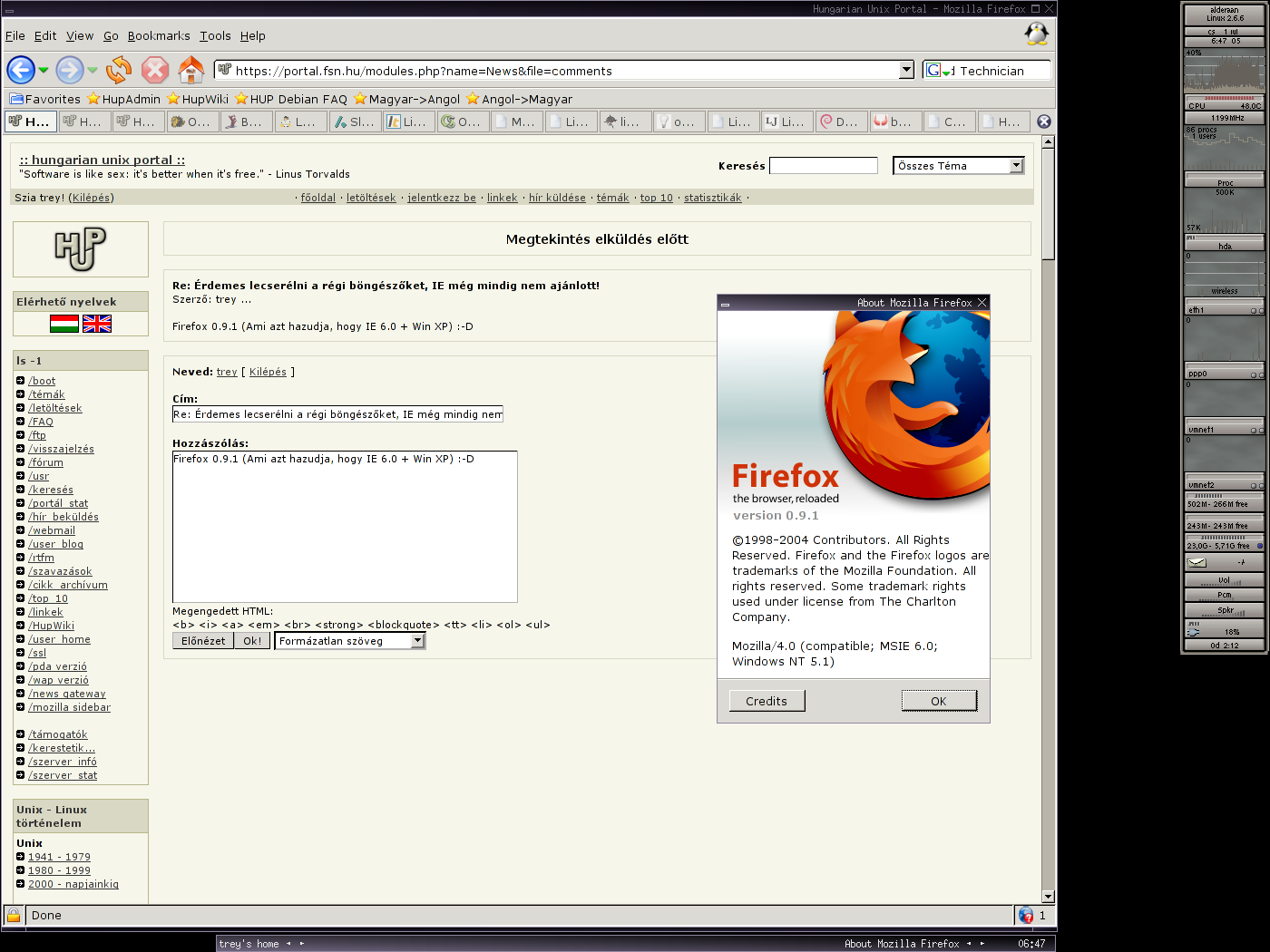Click the HUP logo image
Image resolution: width=1270 pixels, height=952 pixels.
(80, 248)
